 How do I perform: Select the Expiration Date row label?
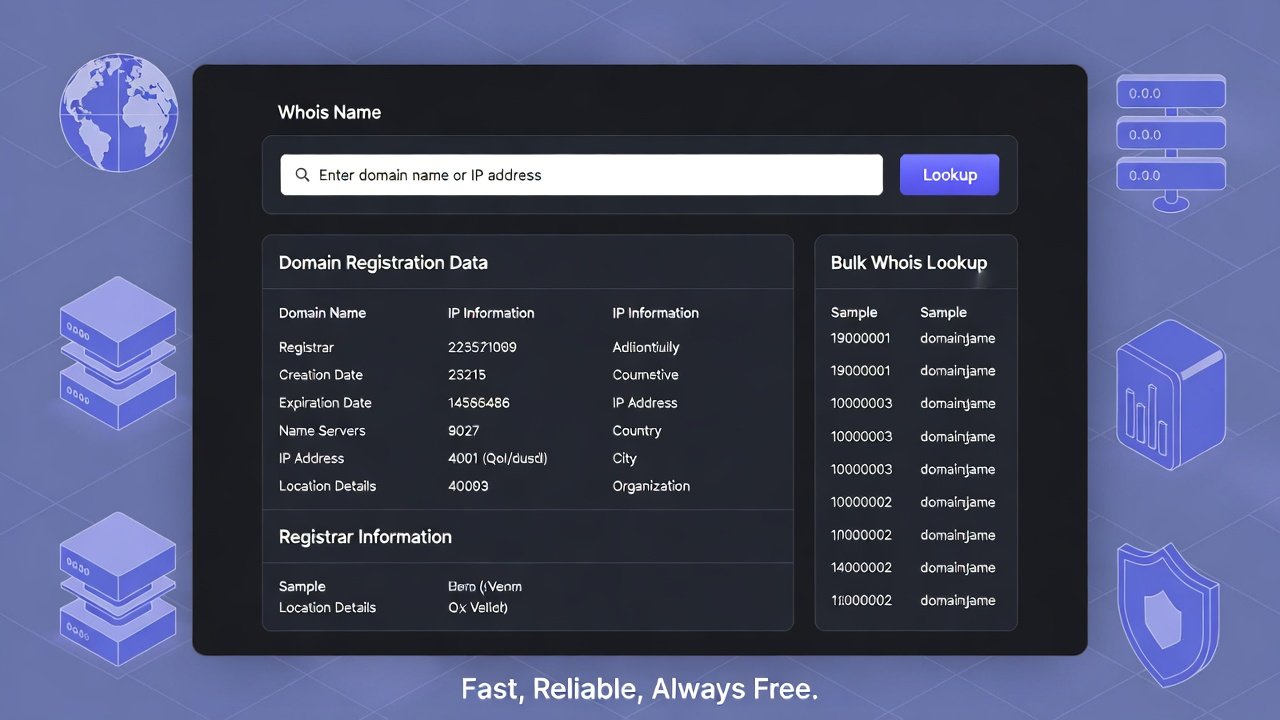[x=325, y=403]
